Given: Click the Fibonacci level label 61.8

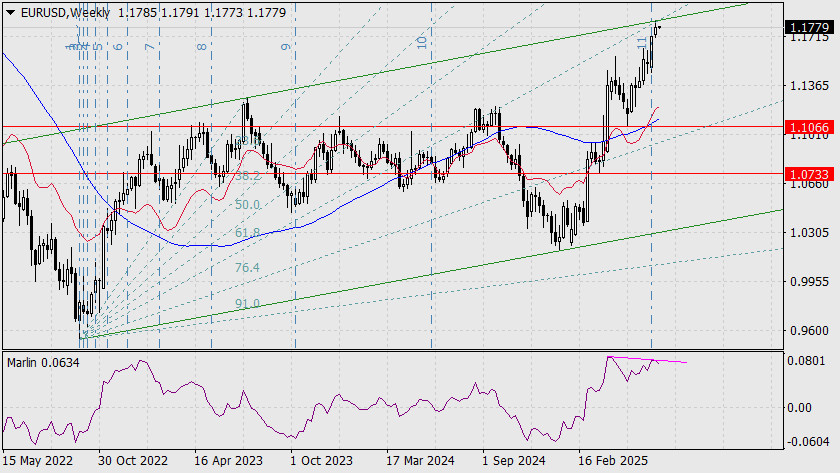Looking at the screenshot, I should click(248, 232).
